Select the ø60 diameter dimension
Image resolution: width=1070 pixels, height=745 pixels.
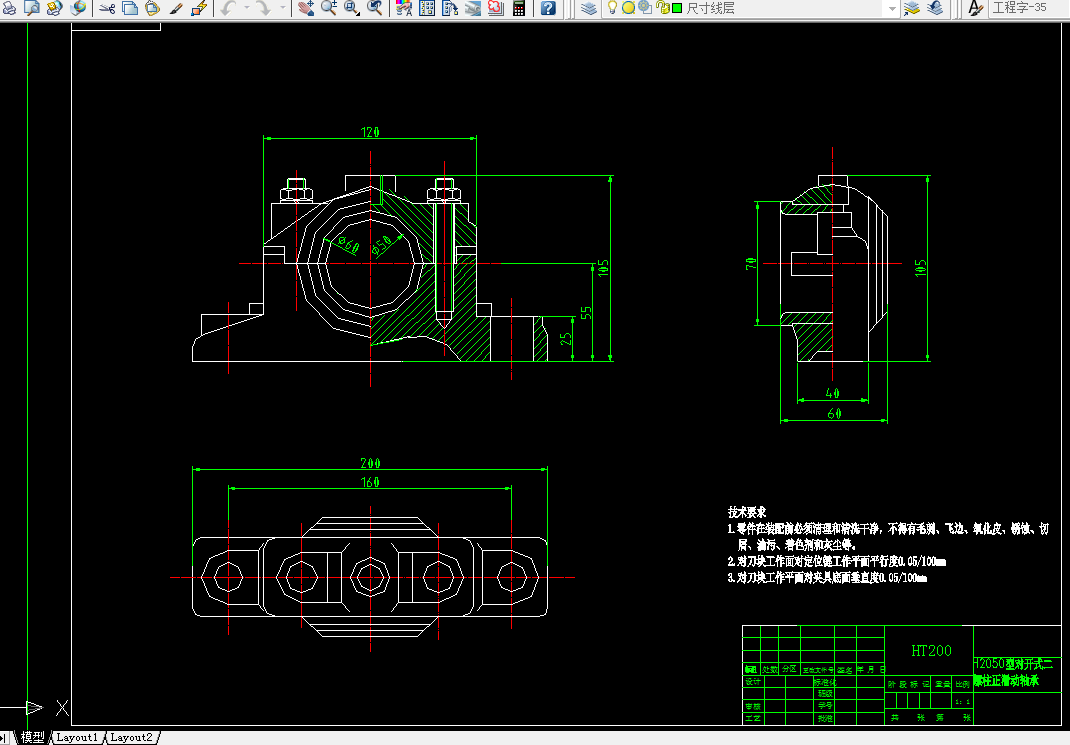click(348, 244)
